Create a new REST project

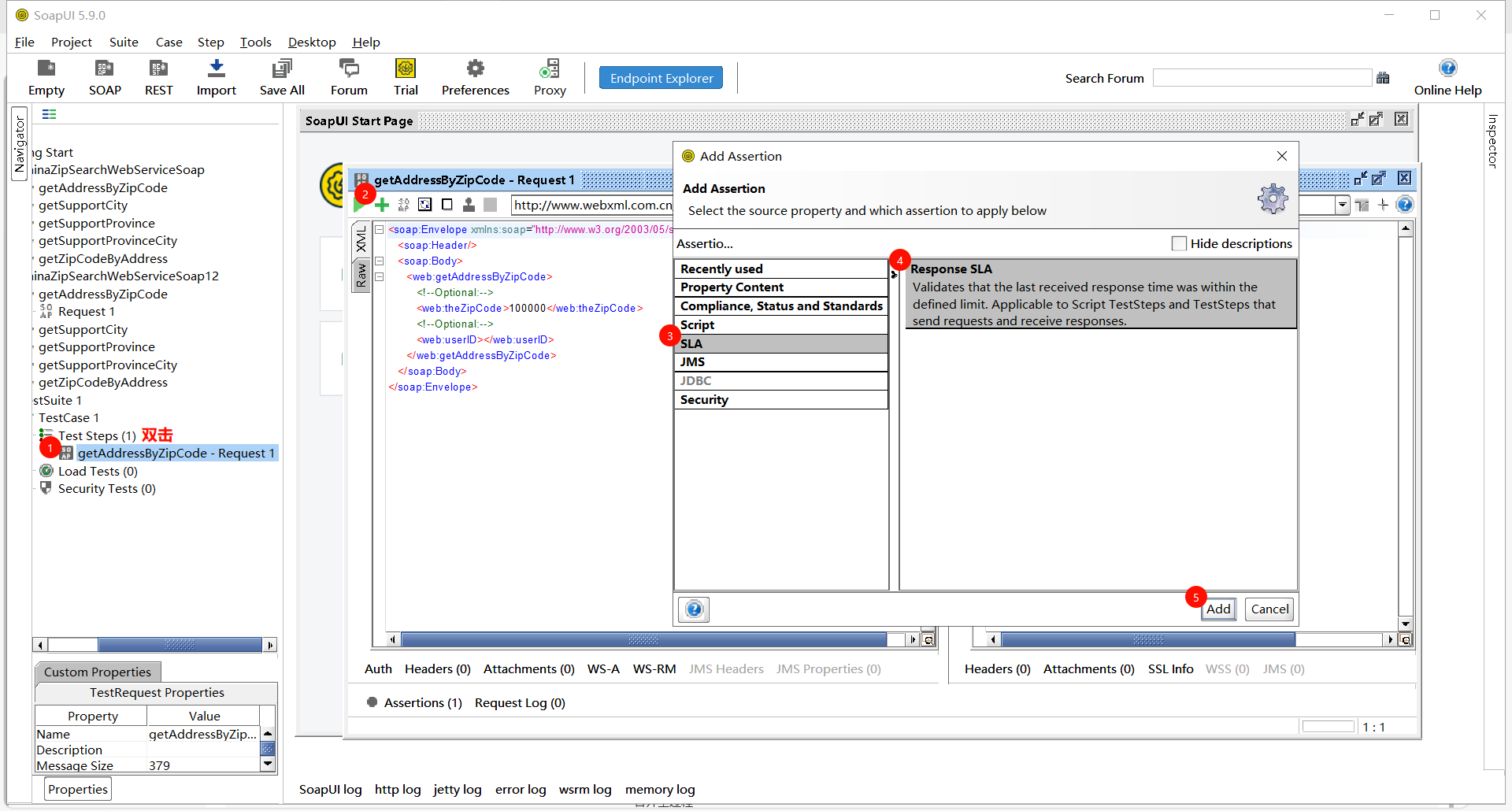point(158,77)
